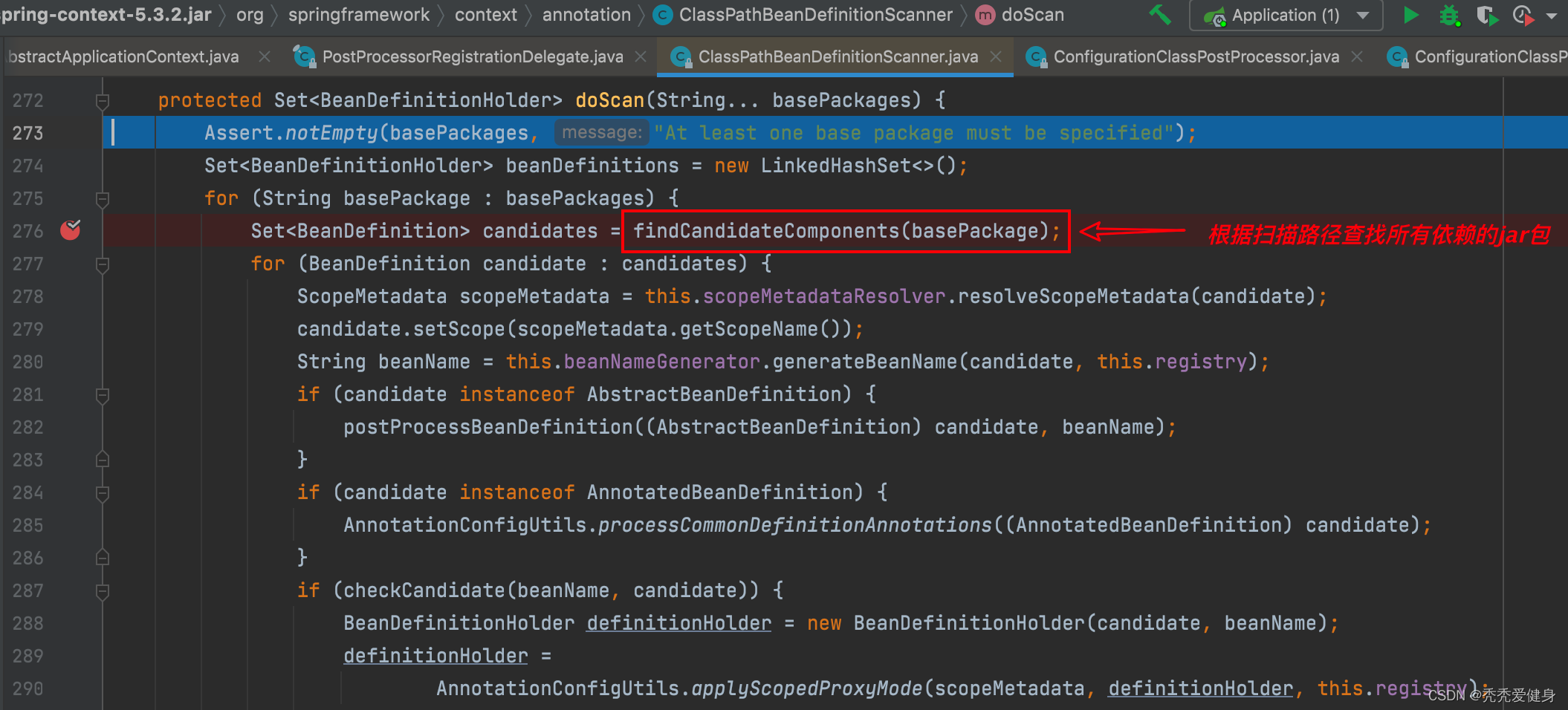This screenshot has height=710, width=1568.
Task: Open the Application (1) run configuration dropdown
Action: pyautogui.click(x=1286, y=15)
